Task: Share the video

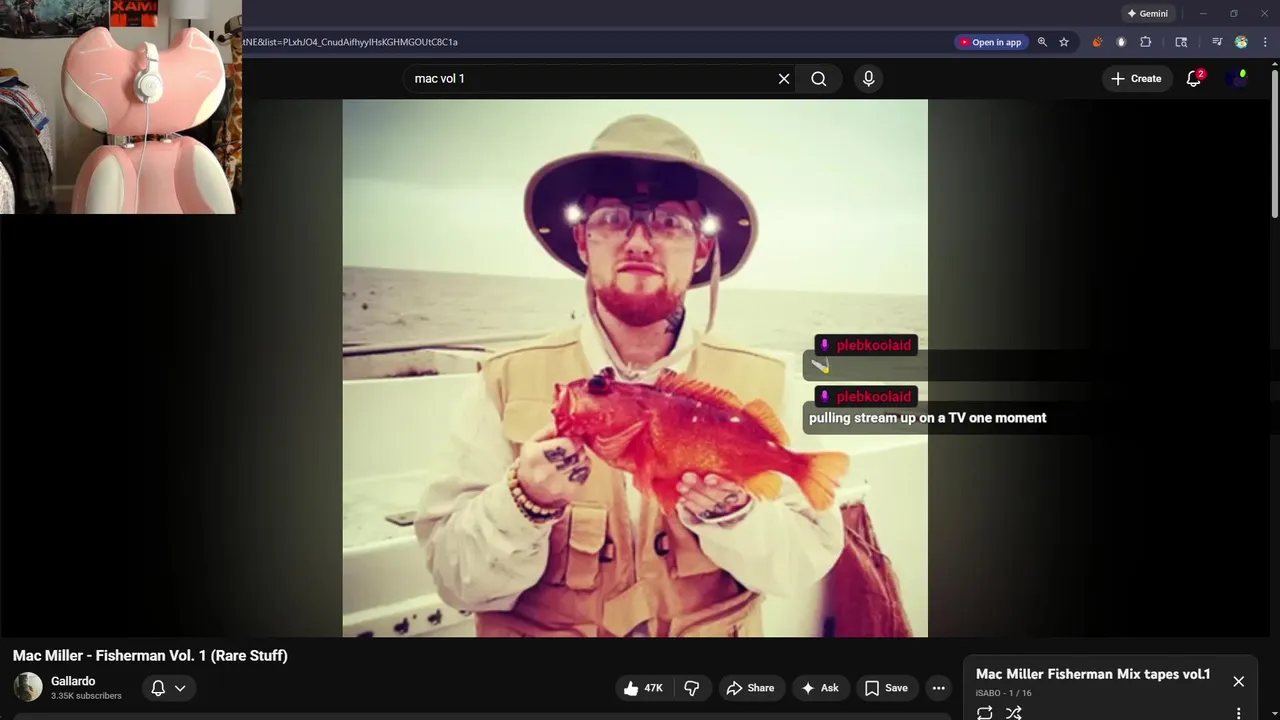Action: [751, 688]
